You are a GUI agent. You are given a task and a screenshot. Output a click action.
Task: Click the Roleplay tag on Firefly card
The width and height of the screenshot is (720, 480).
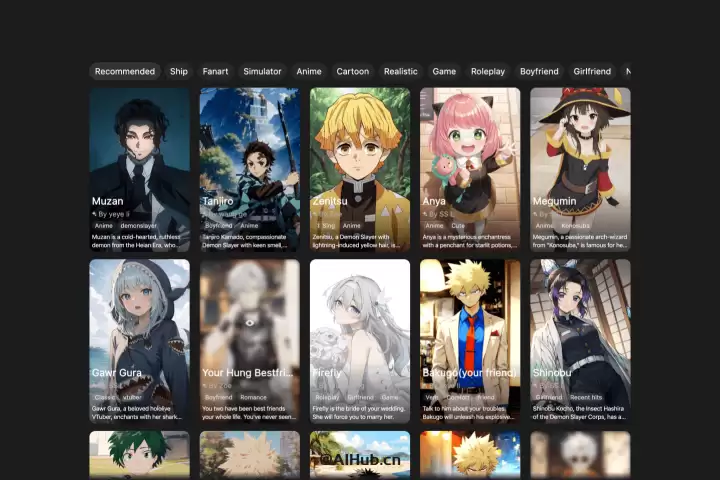pos(327,397)
